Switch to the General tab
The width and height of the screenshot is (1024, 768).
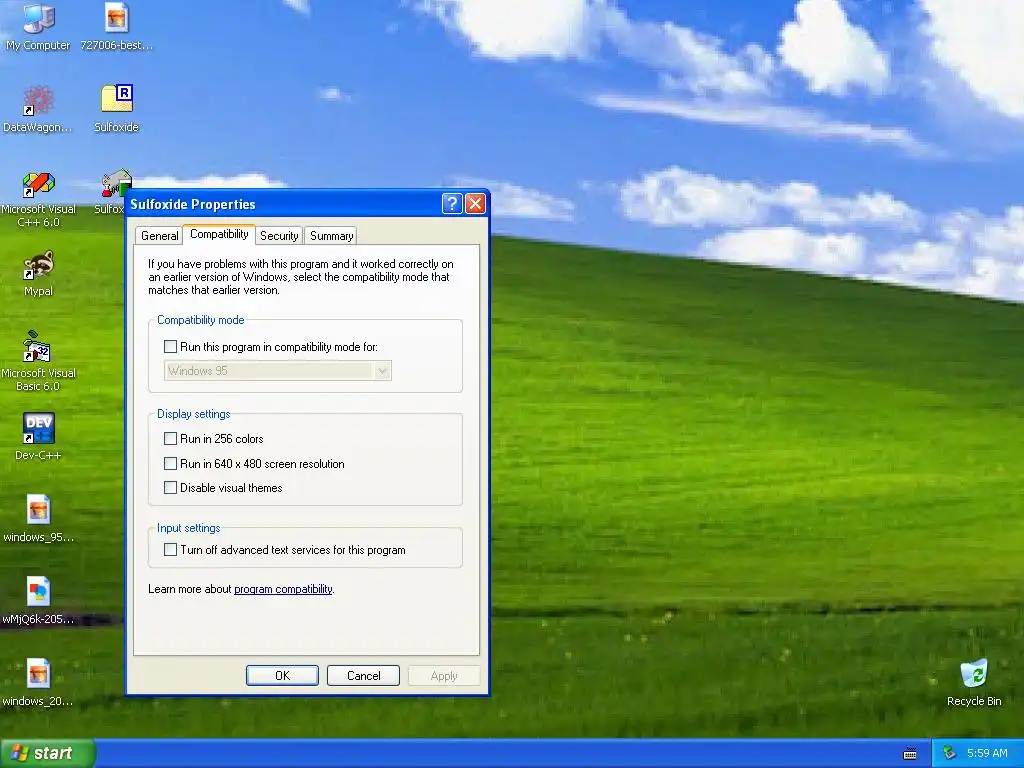[159, 236]
